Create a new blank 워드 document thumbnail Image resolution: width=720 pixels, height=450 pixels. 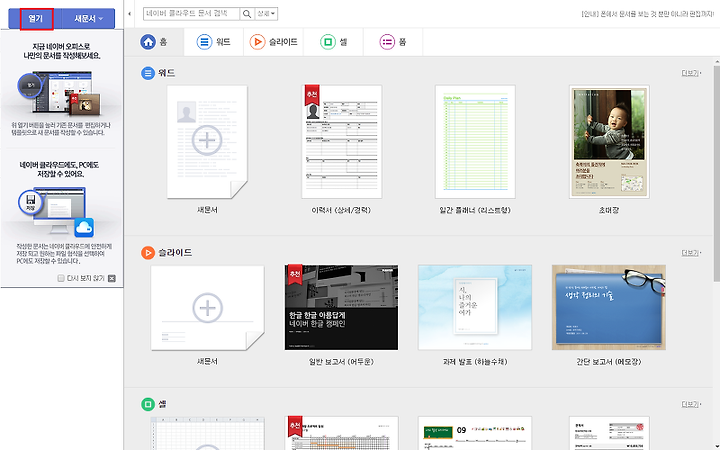tap(207, 142)
